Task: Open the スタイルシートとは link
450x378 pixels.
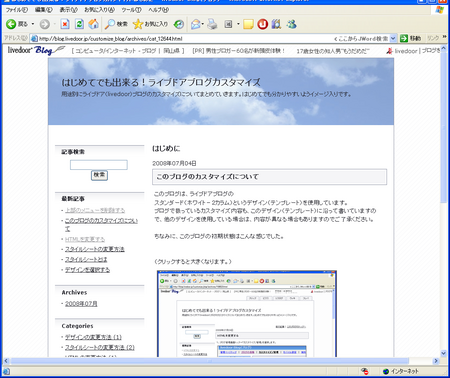Action: coord(86,259)
